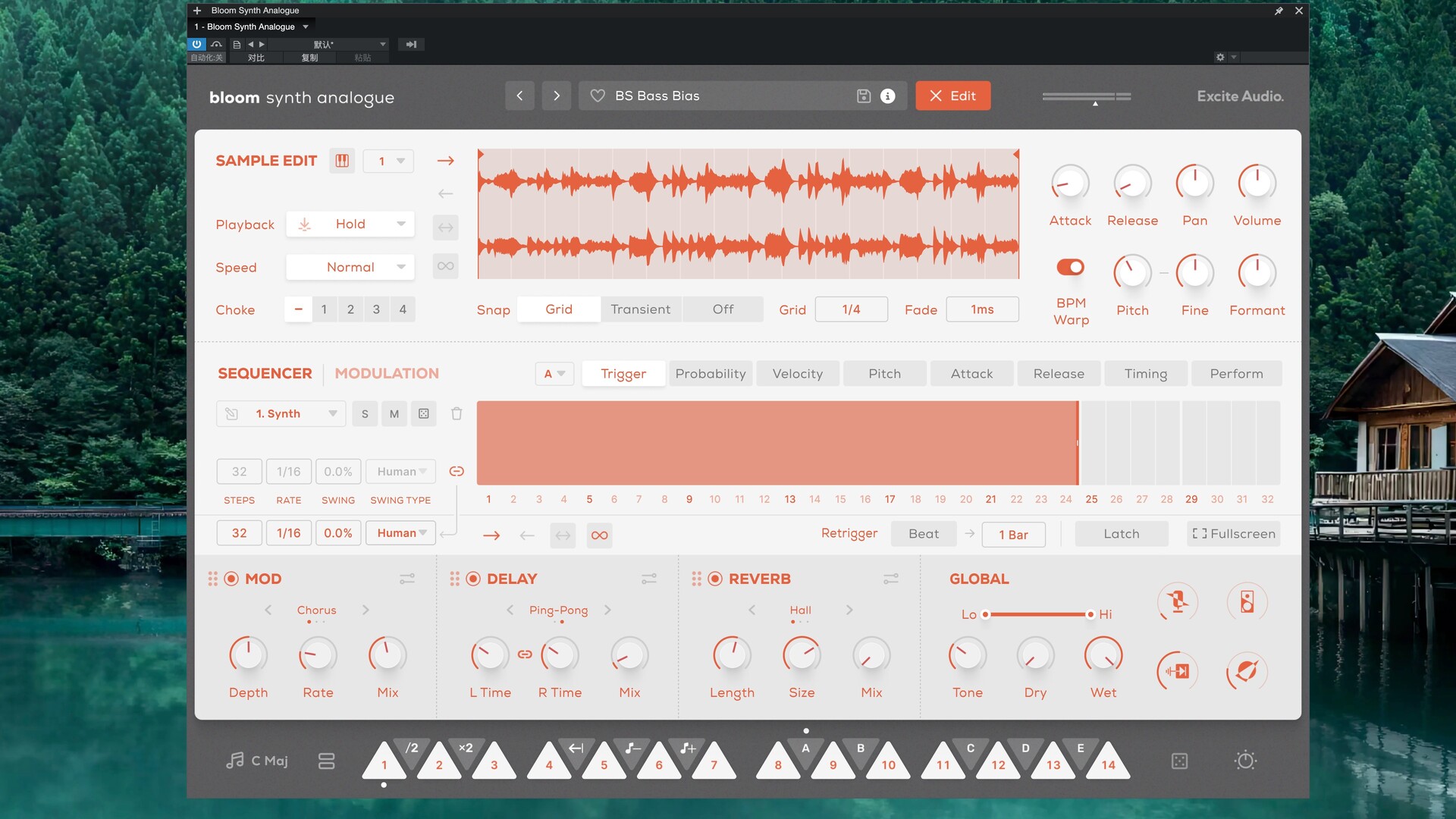Toggle keyboard view icon beside SAMPLE EDIT

342,161
